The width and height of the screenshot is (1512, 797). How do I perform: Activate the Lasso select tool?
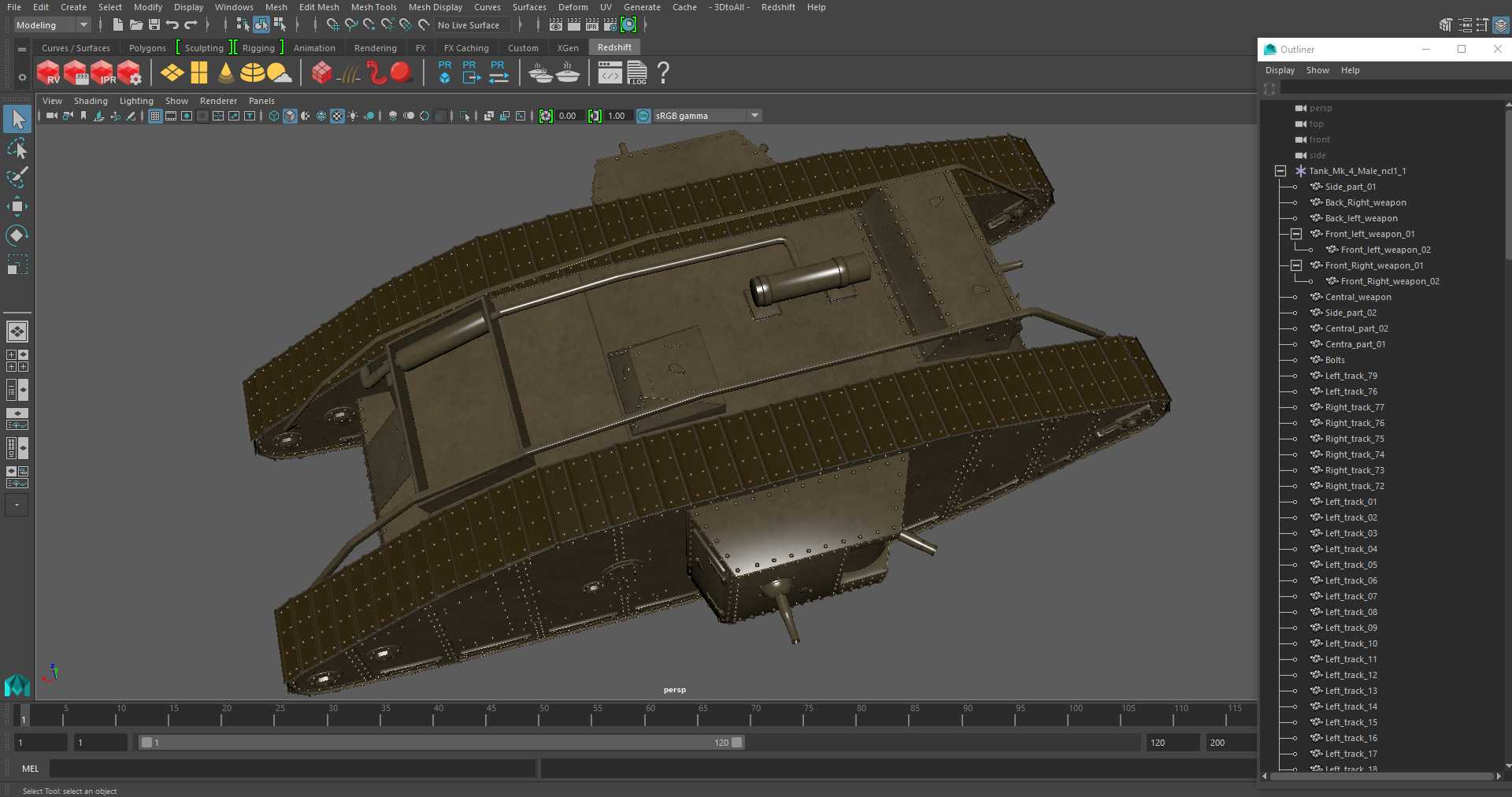tap(17, 149)
